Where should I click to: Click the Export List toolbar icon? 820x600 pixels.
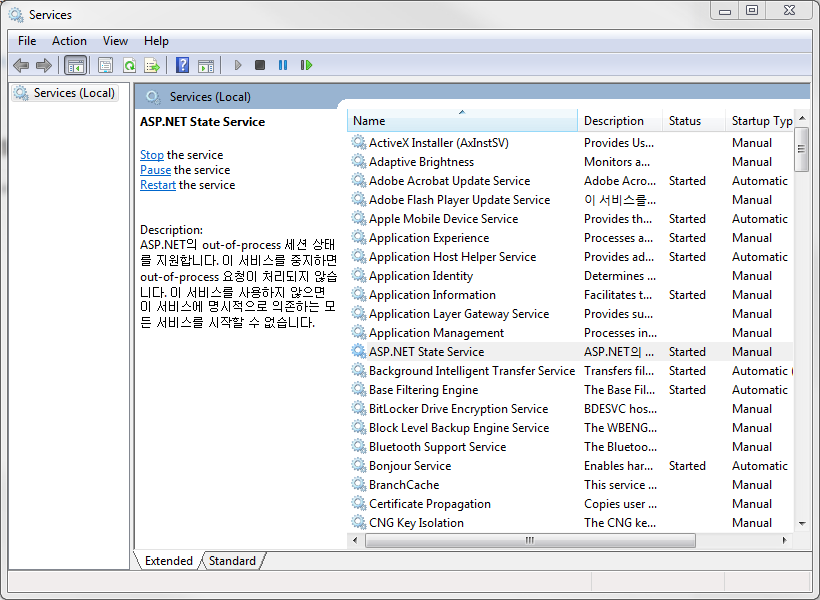(152, 65)
